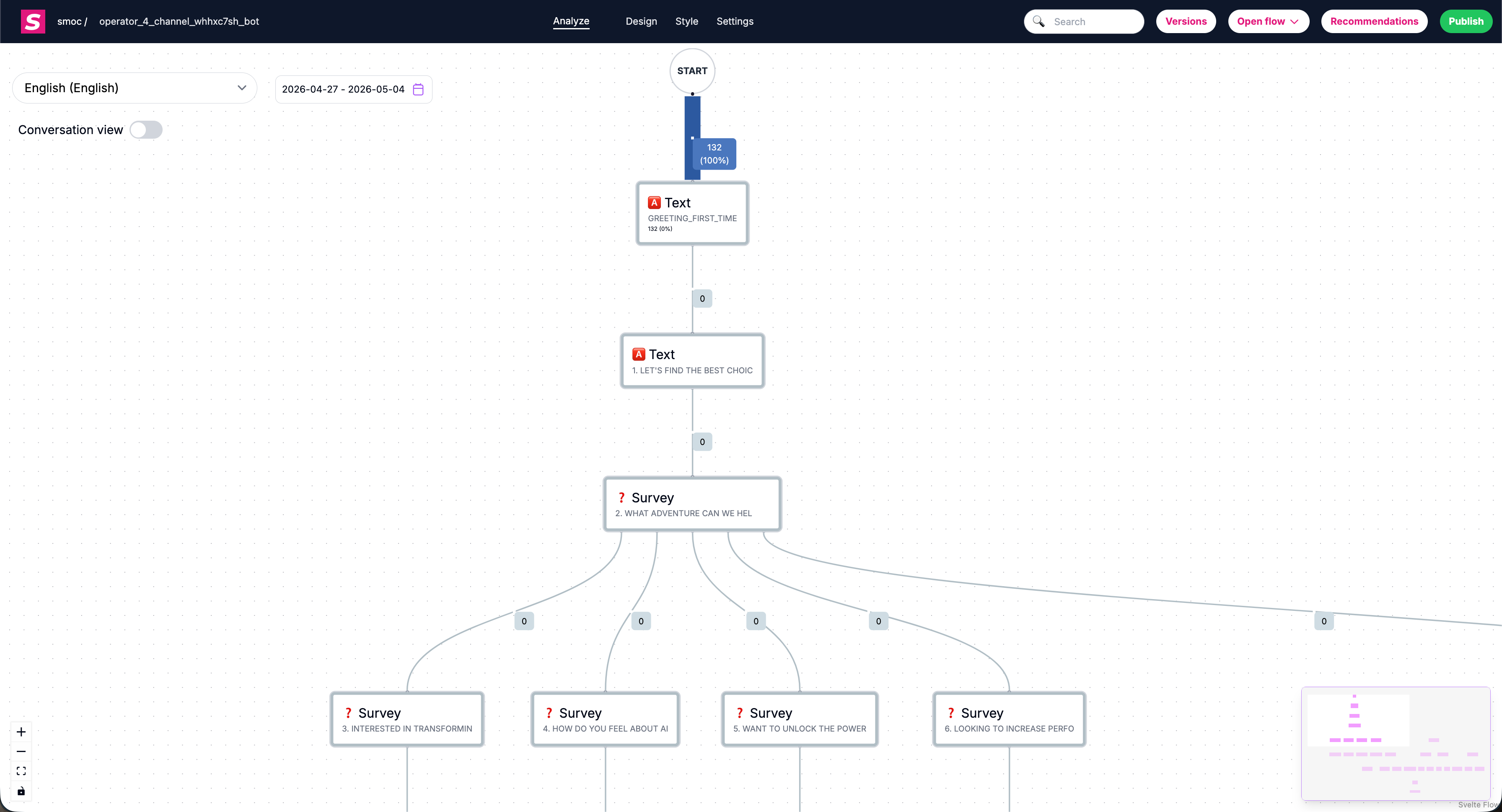Click the question icon on INTERESTED IN TRANSFORMIN survey
1502x812 pixels.
(x=348, y=713)
